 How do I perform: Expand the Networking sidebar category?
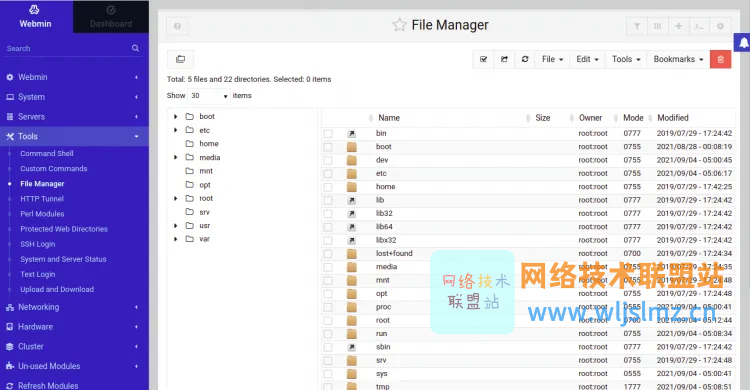coord(74,307)
